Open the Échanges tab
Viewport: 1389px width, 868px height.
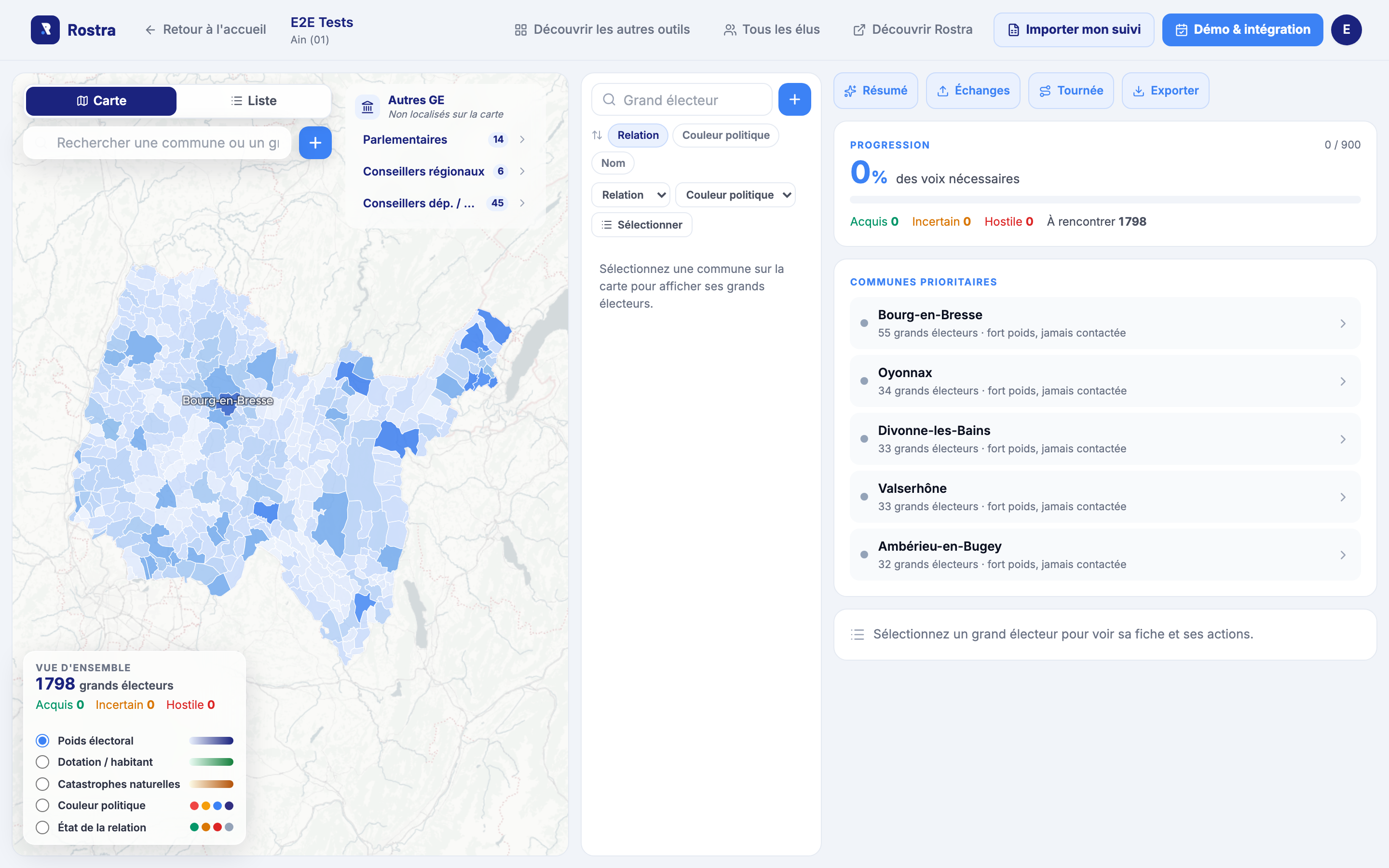pyautogui.click(x=973, y=91)
